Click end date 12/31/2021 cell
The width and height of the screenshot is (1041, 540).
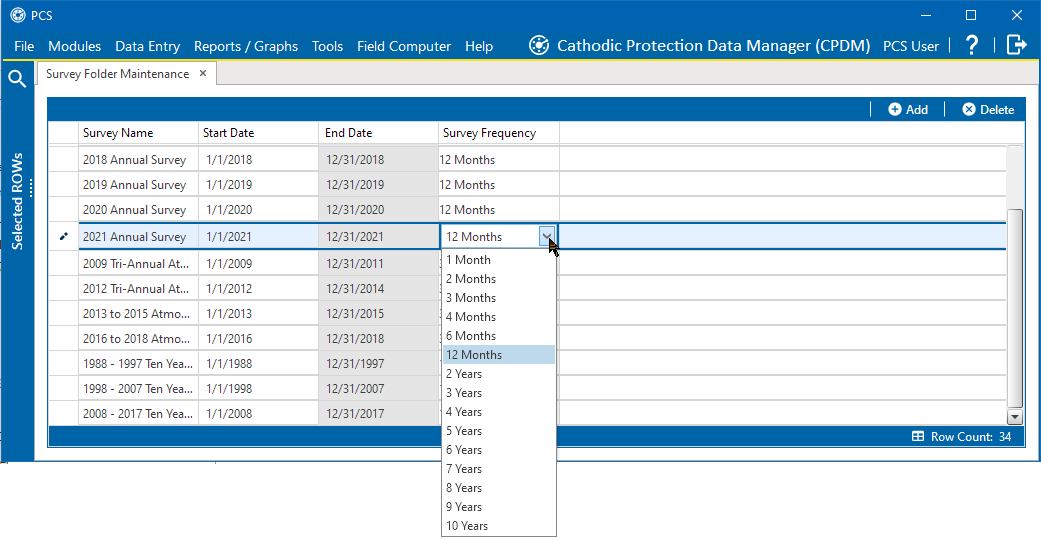[x=378, y=236]
